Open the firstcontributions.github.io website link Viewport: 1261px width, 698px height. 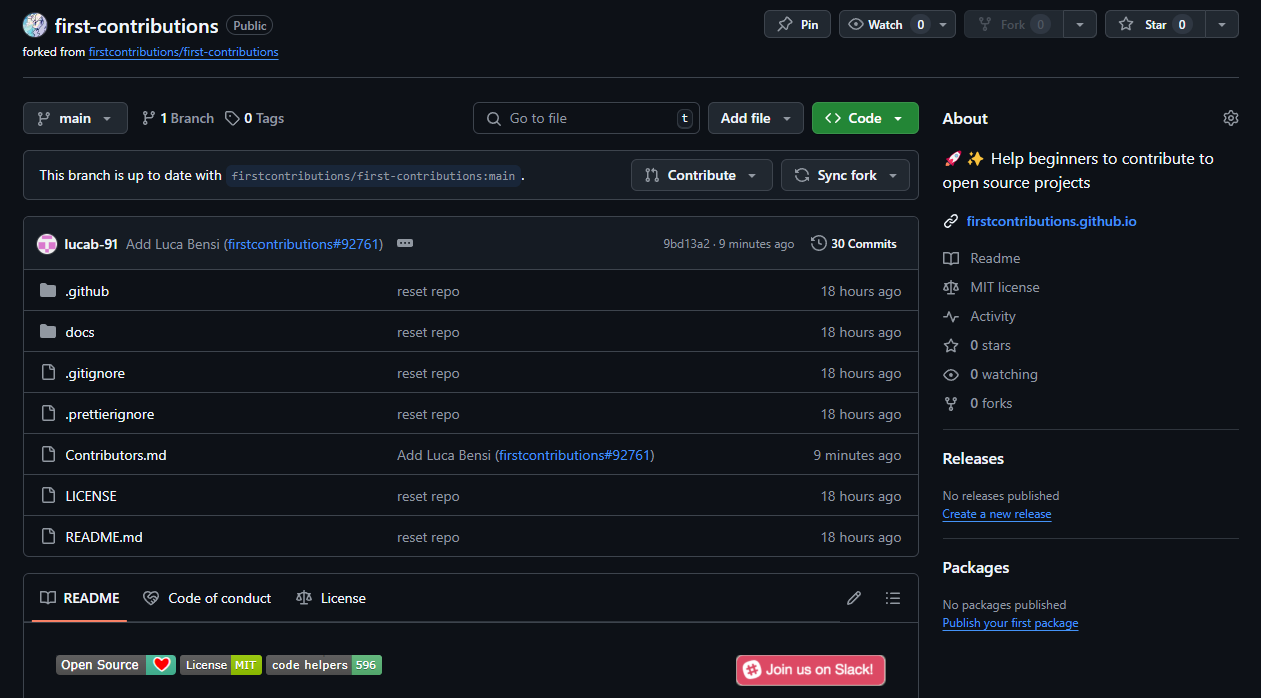click(x=1051, y=221)
